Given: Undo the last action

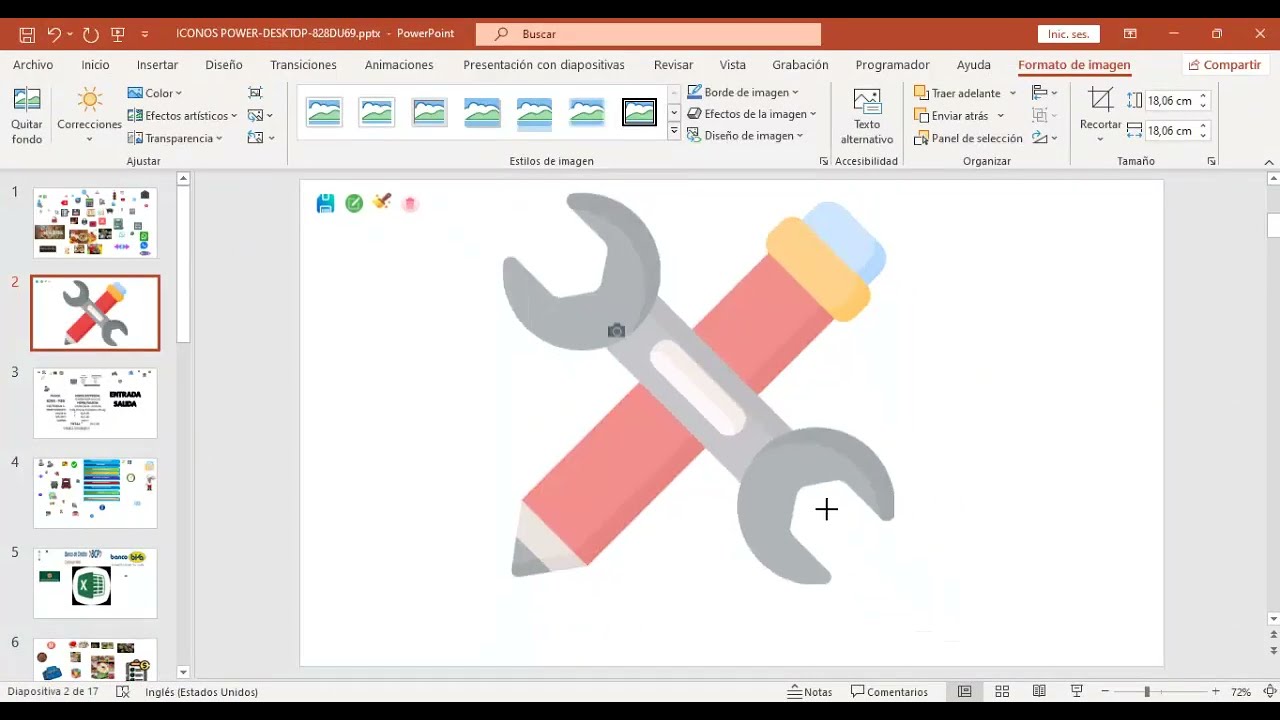Looking at the screenshot, I should pyautogui.click(x=54, y=34).
